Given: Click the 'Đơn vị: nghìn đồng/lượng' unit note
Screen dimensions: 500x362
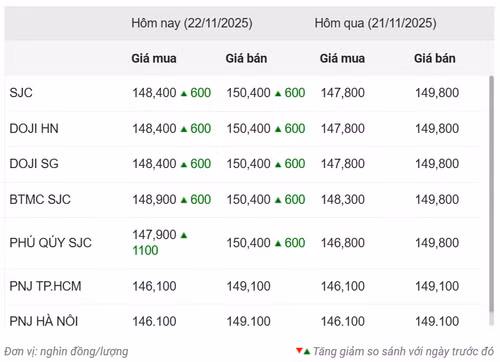Looking at the screenshot, I should (66, 351).
